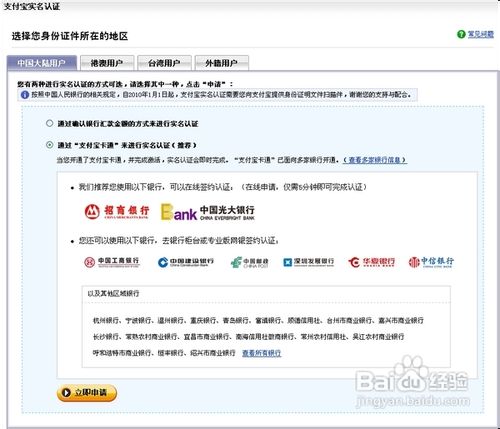Select bank remittance verification radio button
The width and height of the screenshot is (500, 429).
50,123
